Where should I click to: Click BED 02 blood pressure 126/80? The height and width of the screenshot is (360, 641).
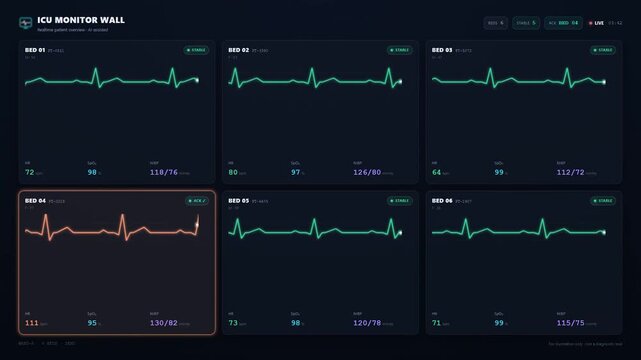[367, 172]
